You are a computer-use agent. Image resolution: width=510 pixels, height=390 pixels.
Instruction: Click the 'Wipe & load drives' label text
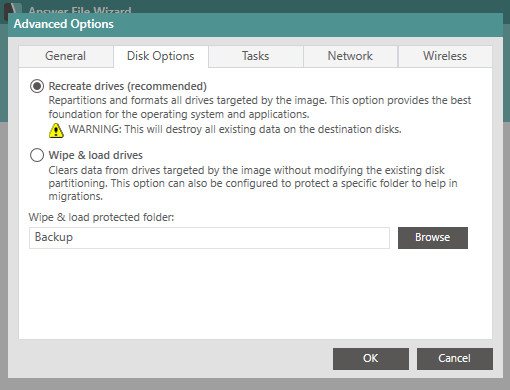click(x=96, y=155)
